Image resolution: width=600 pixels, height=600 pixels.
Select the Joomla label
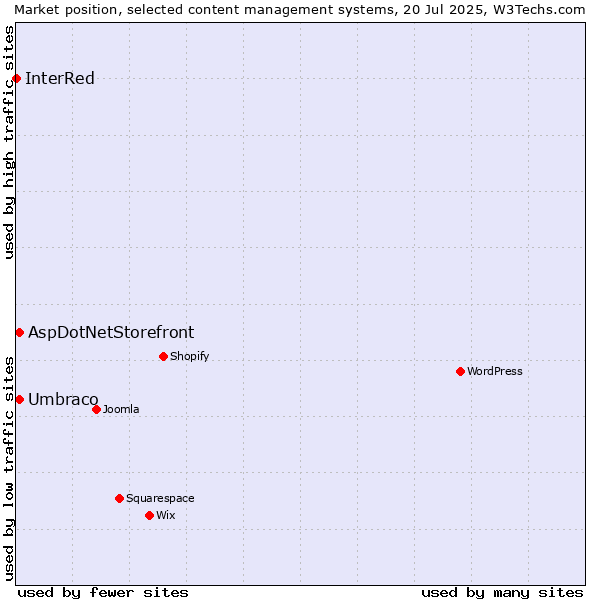click(x=121, y=409)
